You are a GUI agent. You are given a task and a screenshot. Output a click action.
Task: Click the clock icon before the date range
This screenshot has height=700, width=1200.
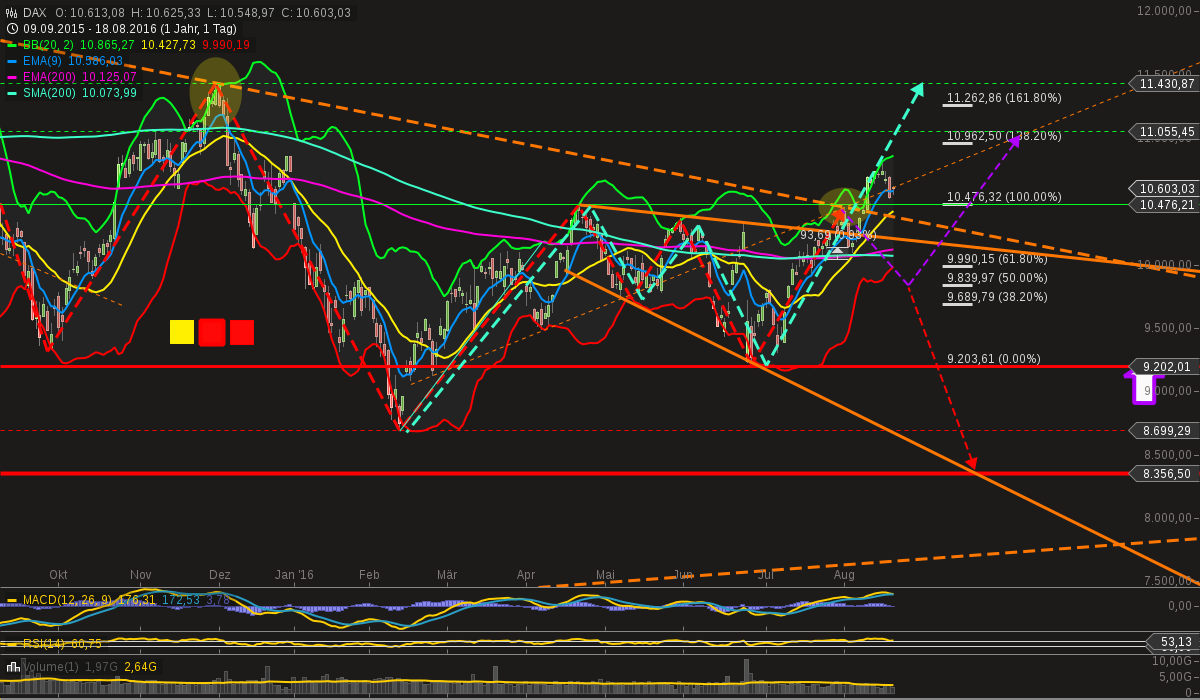(12, 29)
